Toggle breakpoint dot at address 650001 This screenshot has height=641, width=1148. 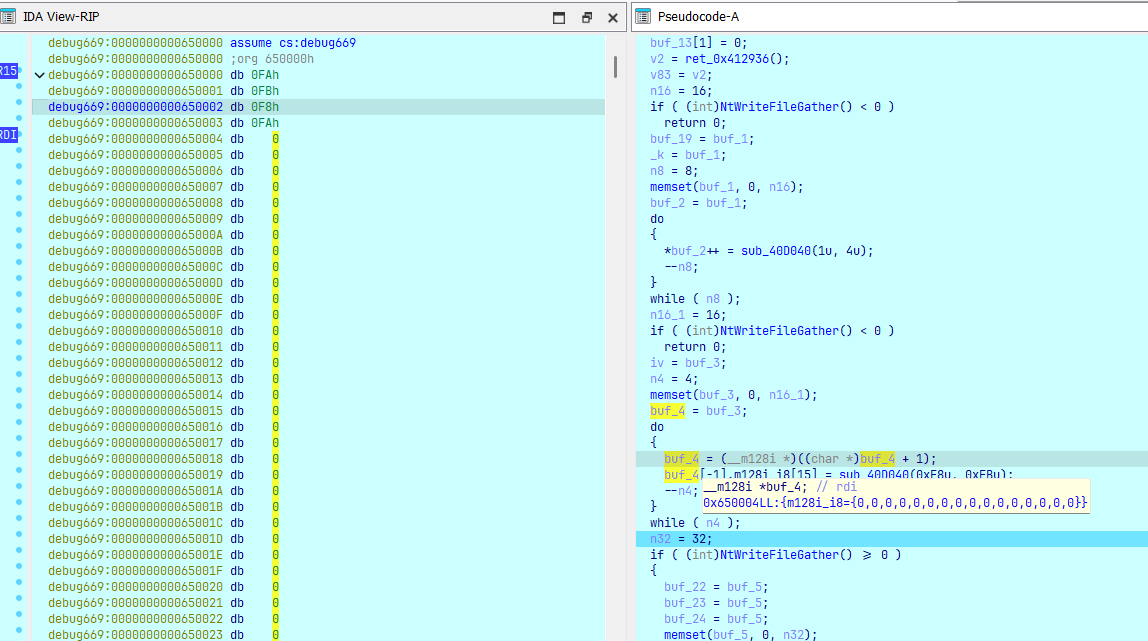click(x=19, y=91)
